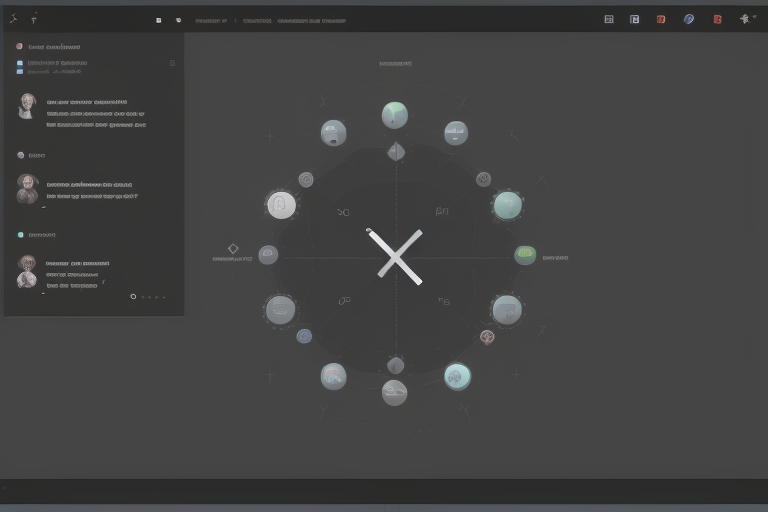This screenshot has height=512, width=768.
Task: Click the grid layout icon in the top toolbar
Action: (x=609, y=19)
